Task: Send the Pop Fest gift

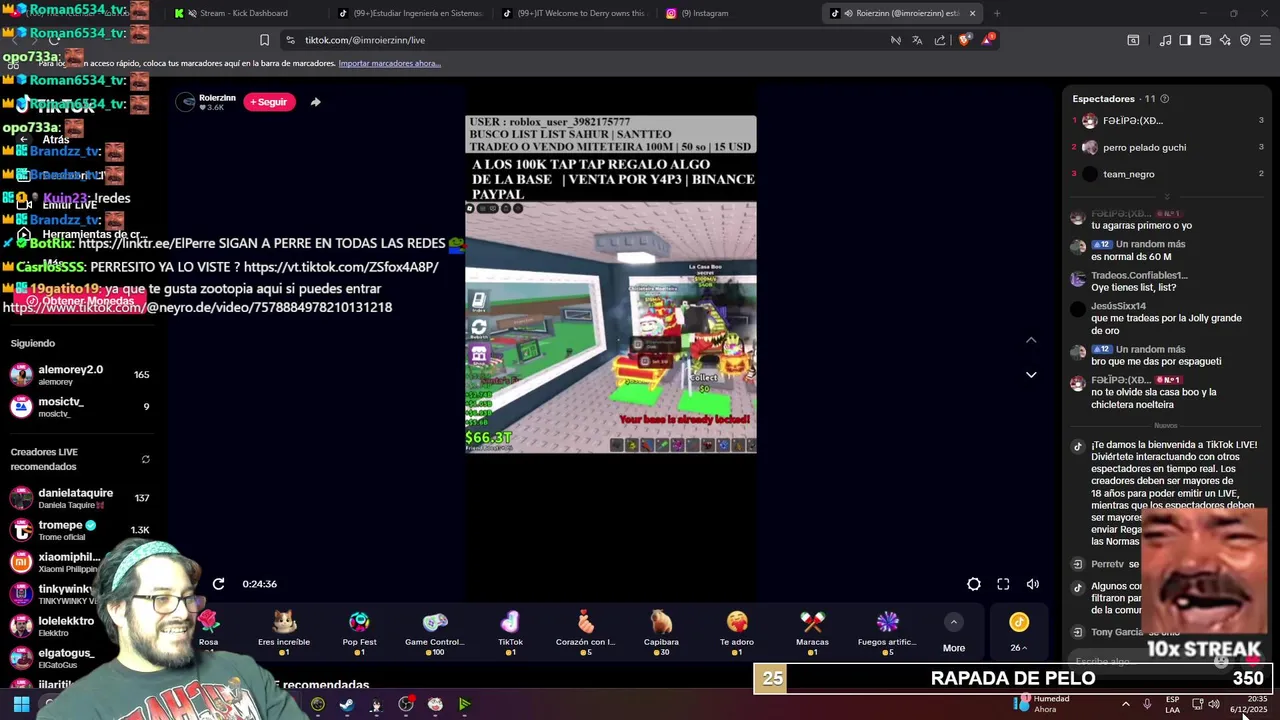Action: point(359,632)
